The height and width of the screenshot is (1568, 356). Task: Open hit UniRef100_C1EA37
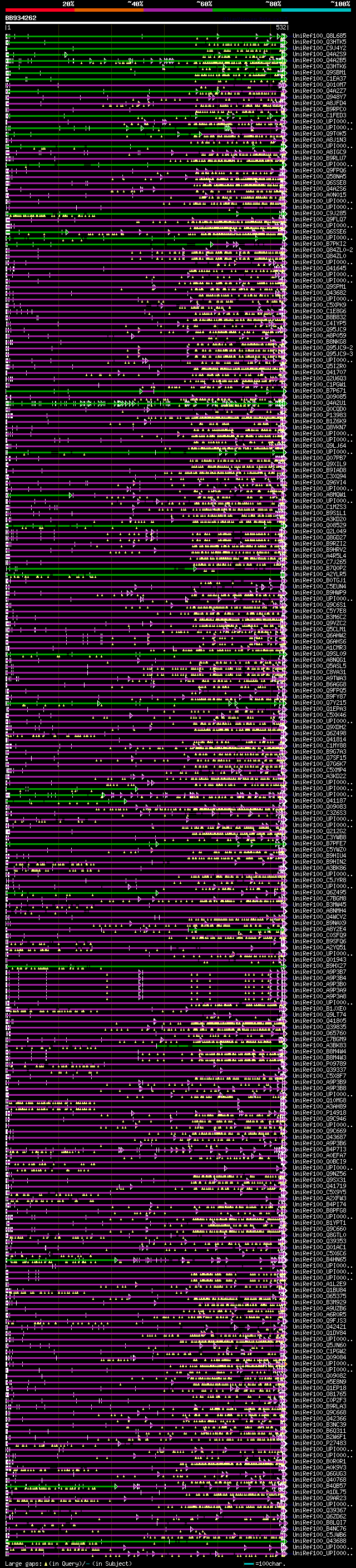(x=319, y=78)
